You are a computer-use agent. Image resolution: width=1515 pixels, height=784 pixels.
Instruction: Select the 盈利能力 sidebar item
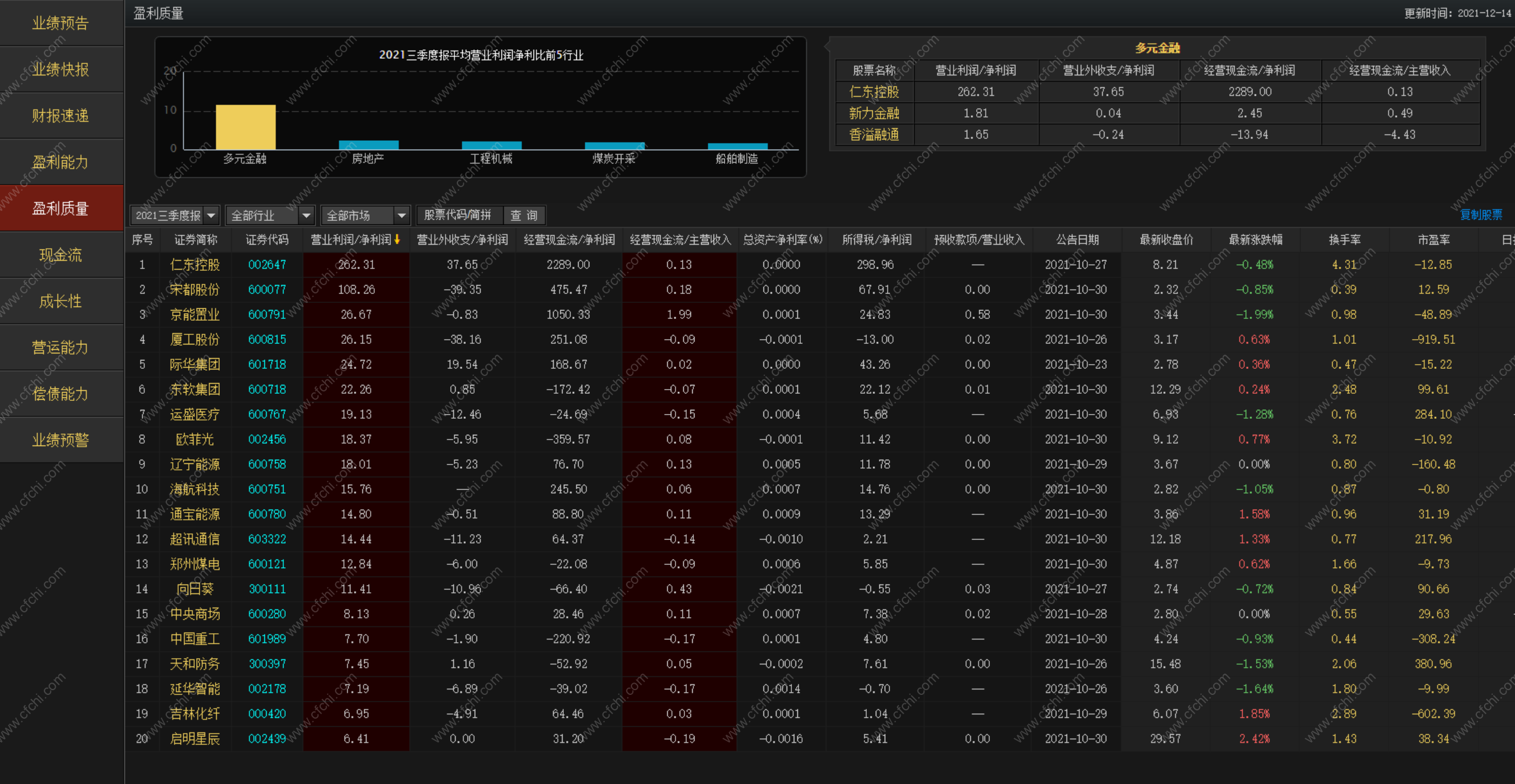pyautogui.click(x=61, y=162)
